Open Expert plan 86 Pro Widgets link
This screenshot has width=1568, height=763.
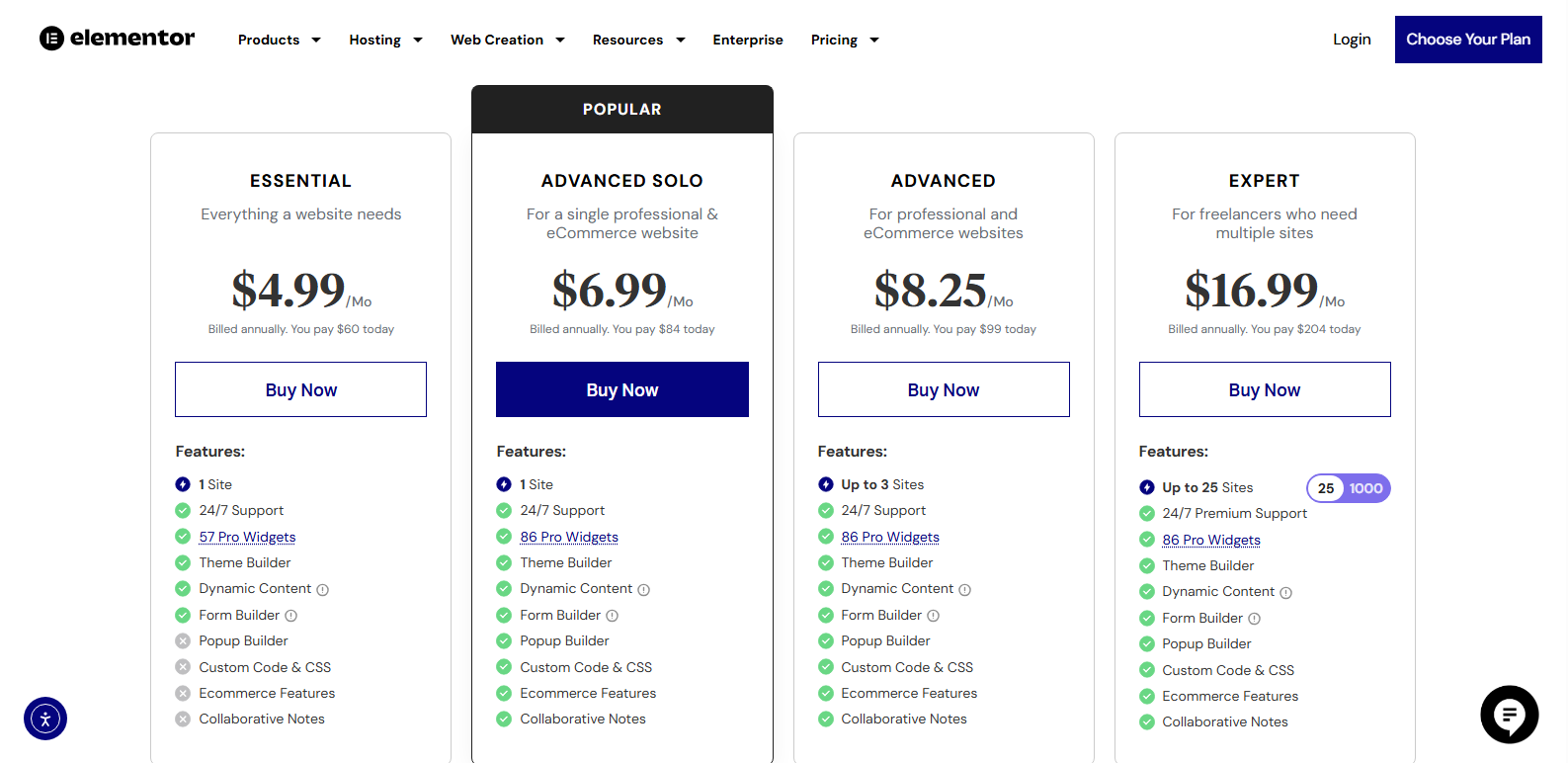(x=1211, y=540)
